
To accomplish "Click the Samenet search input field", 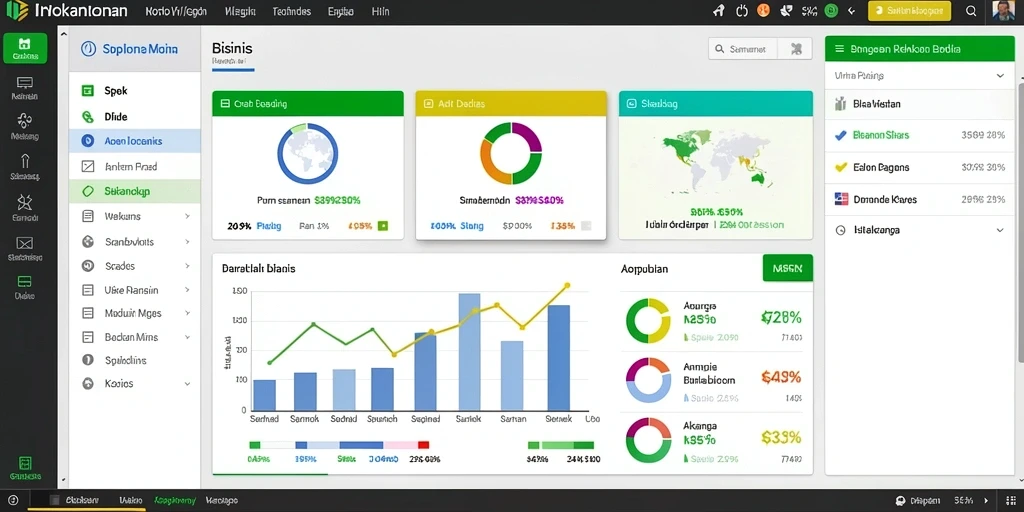I will [743, 48].
